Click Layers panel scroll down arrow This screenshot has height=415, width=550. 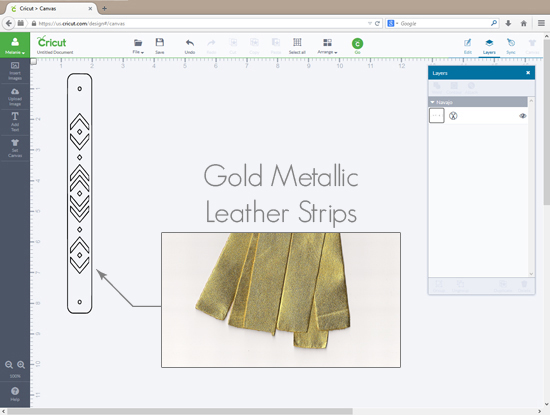pos(531,274)
